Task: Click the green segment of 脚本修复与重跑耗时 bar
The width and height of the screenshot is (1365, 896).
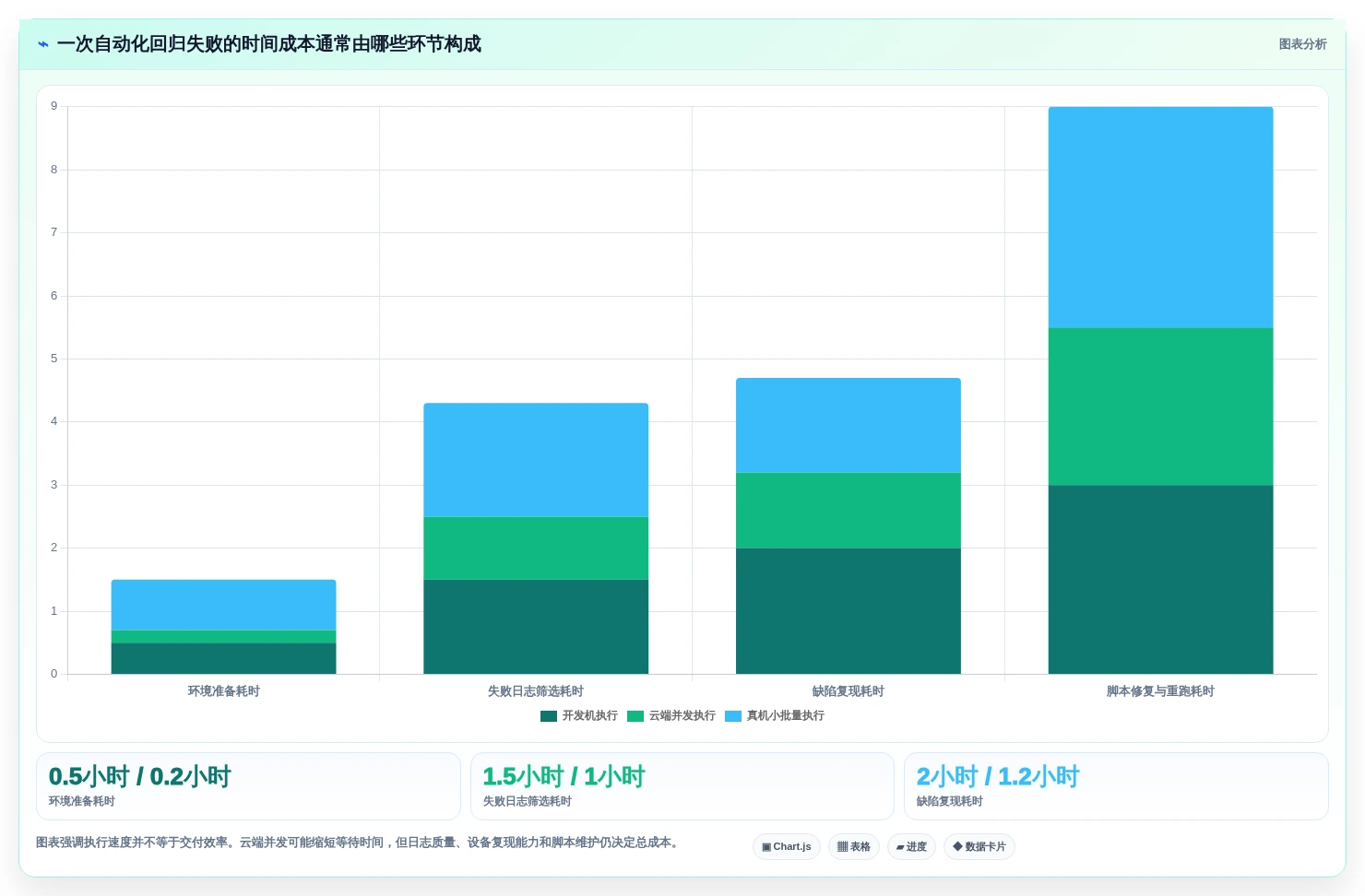Action: (1160, 407)
